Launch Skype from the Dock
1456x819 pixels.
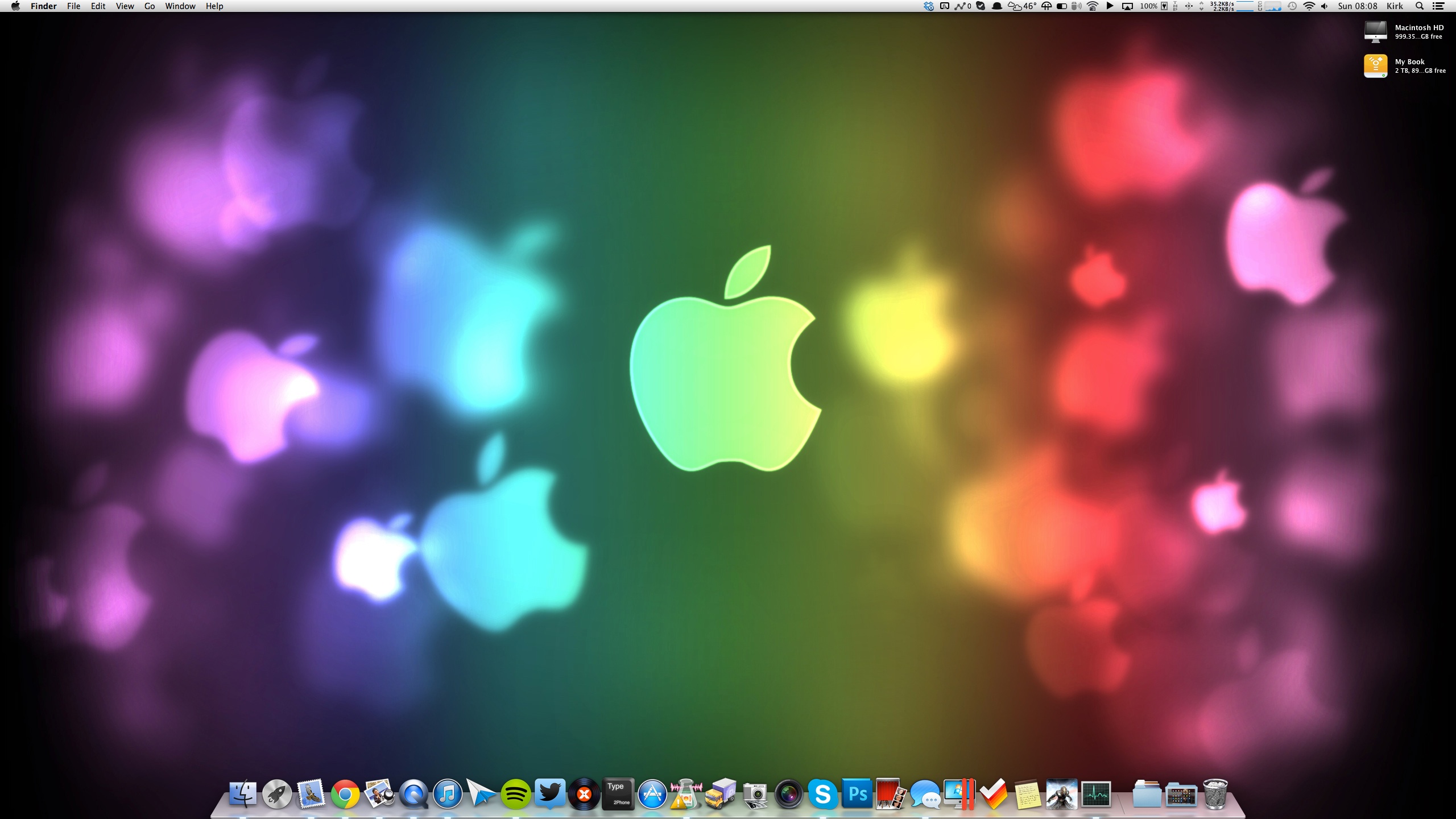pos(823,794)
